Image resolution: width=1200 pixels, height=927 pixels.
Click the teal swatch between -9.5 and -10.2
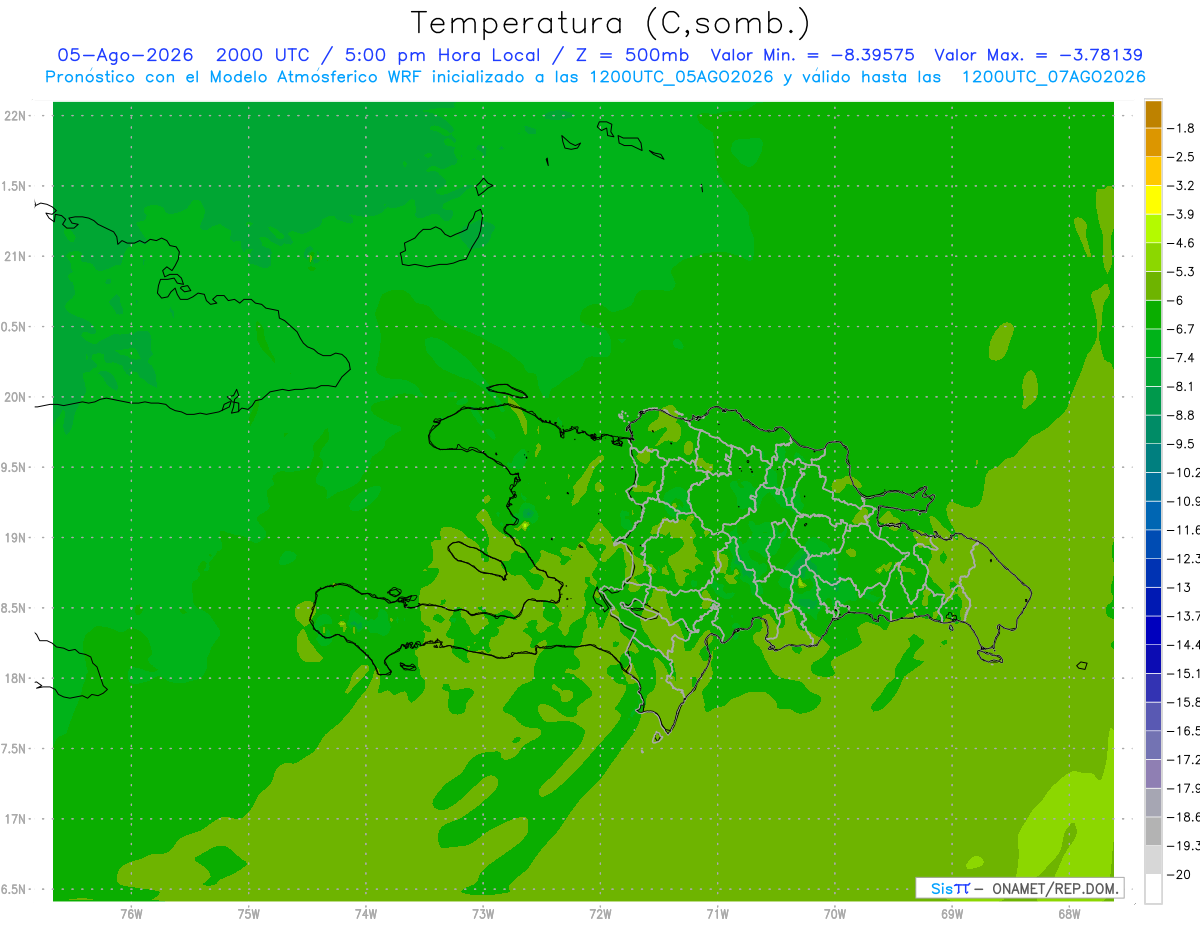[1153, 458]
